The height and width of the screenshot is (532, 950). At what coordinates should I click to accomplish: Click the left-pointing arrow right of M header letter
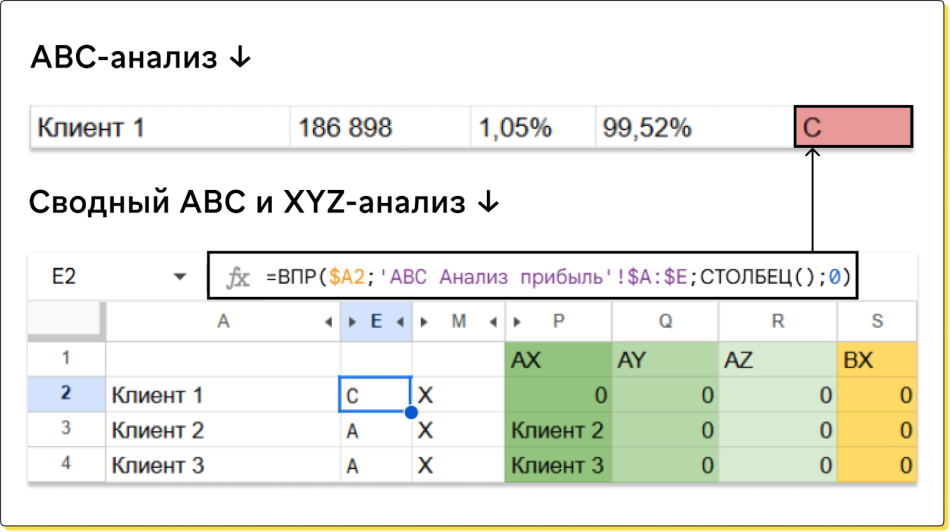tap(493, 322)
